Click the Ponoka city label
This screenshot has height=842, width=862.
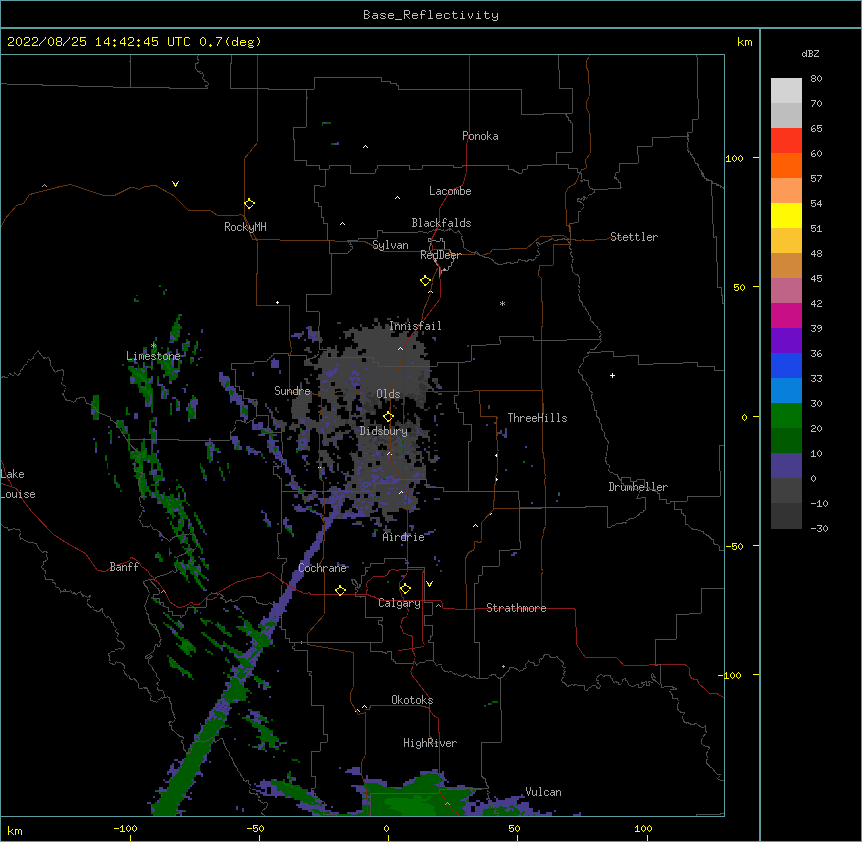click(x=480, y=136)
